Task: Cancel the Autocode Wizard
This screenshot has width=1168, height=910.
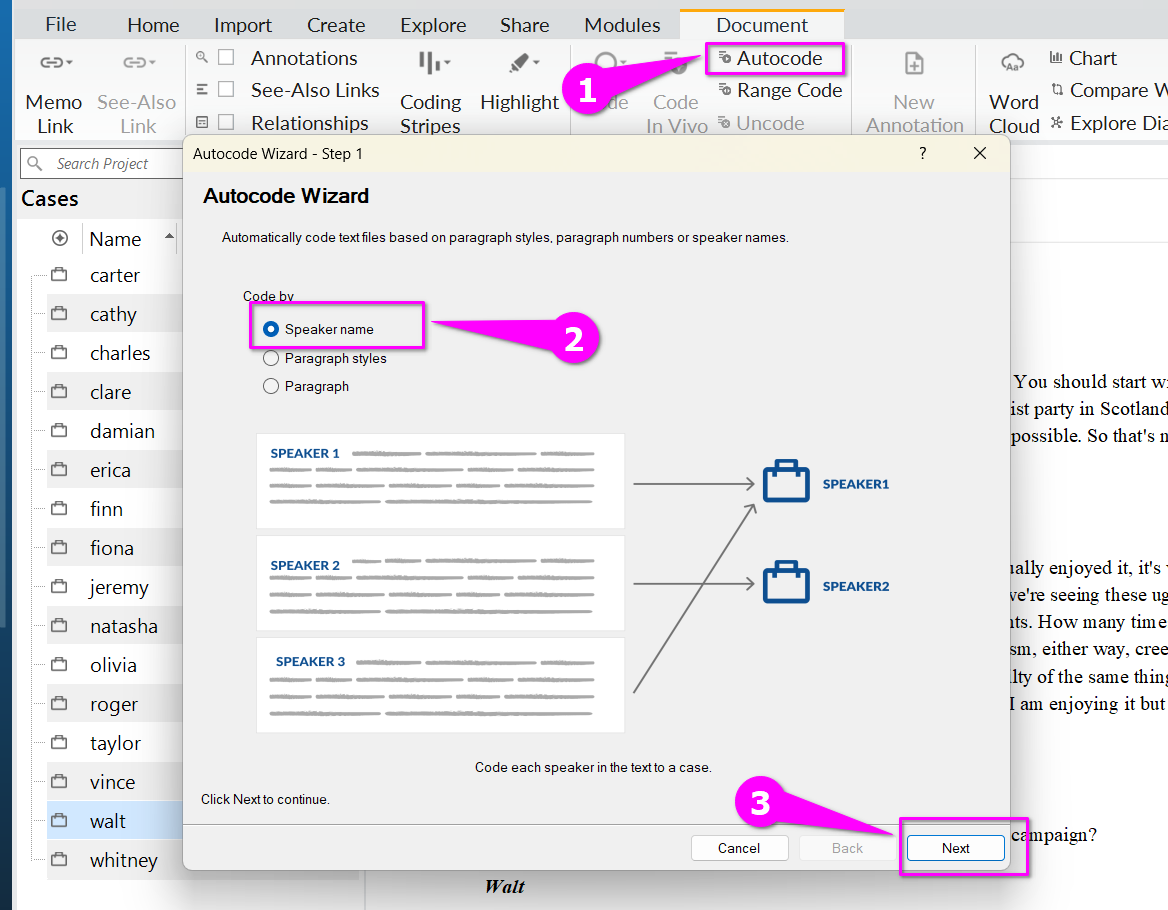Action: [x=739, y=848]
